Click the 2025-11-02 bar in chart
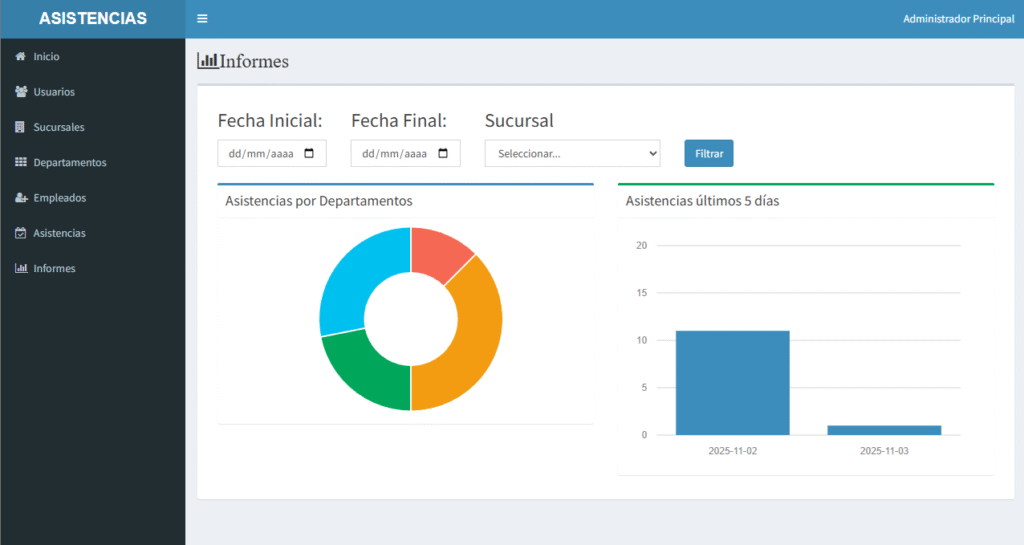1024x545 pixels. 732,383
